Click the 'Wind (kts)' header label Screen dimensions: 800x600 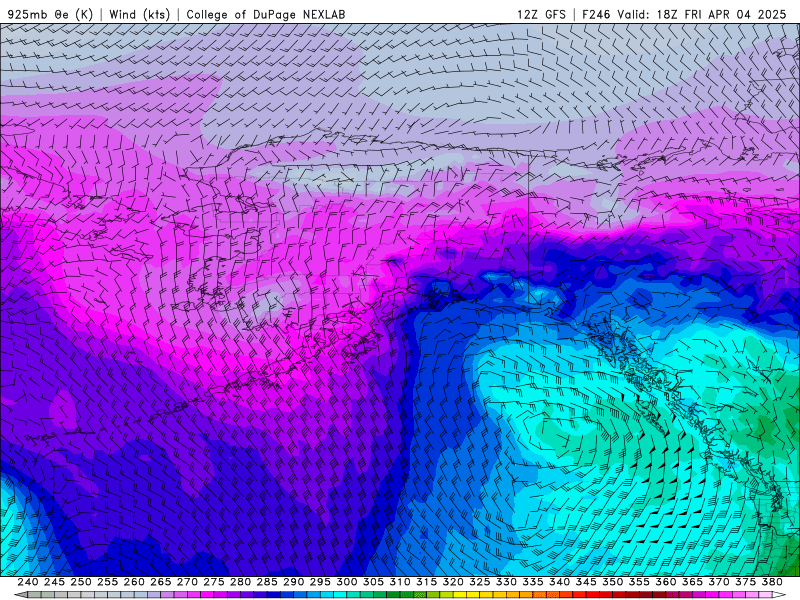pos(139,14)
